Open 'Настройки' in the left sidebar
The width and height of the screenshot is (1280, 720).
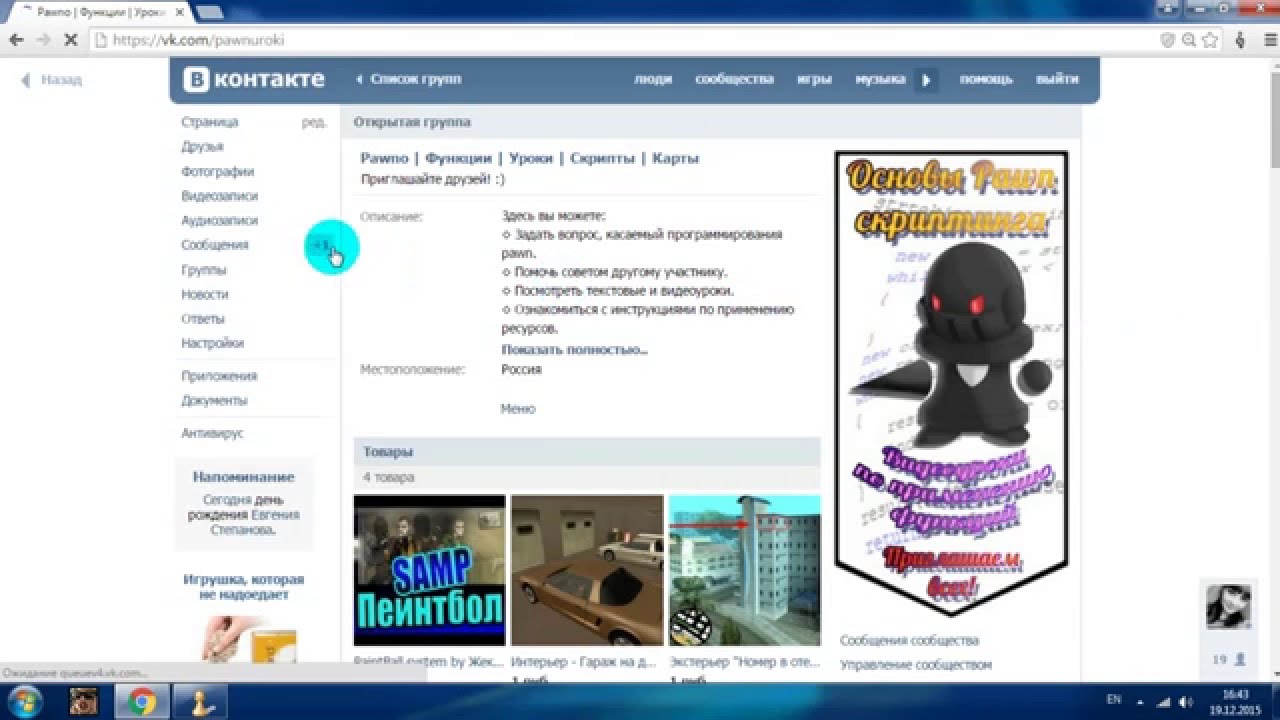pyautogui.click(x=212, y=343)
